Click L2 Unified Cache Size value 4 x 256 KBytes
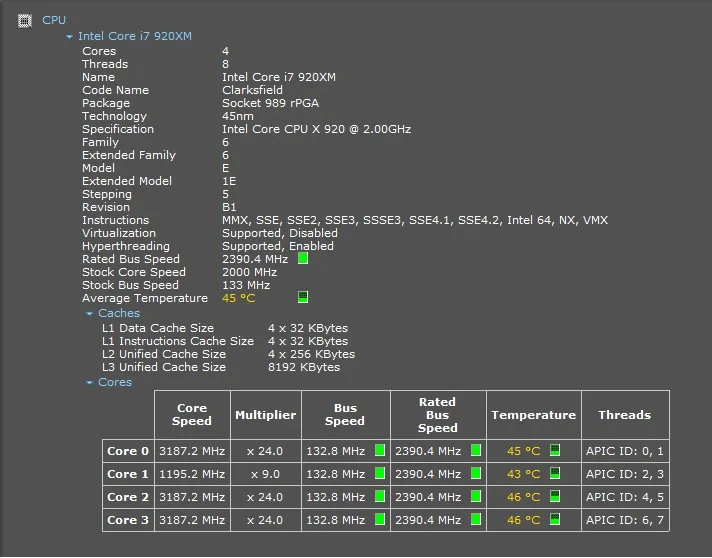Screen dimensions: 712x558 (x=312, y=354)
